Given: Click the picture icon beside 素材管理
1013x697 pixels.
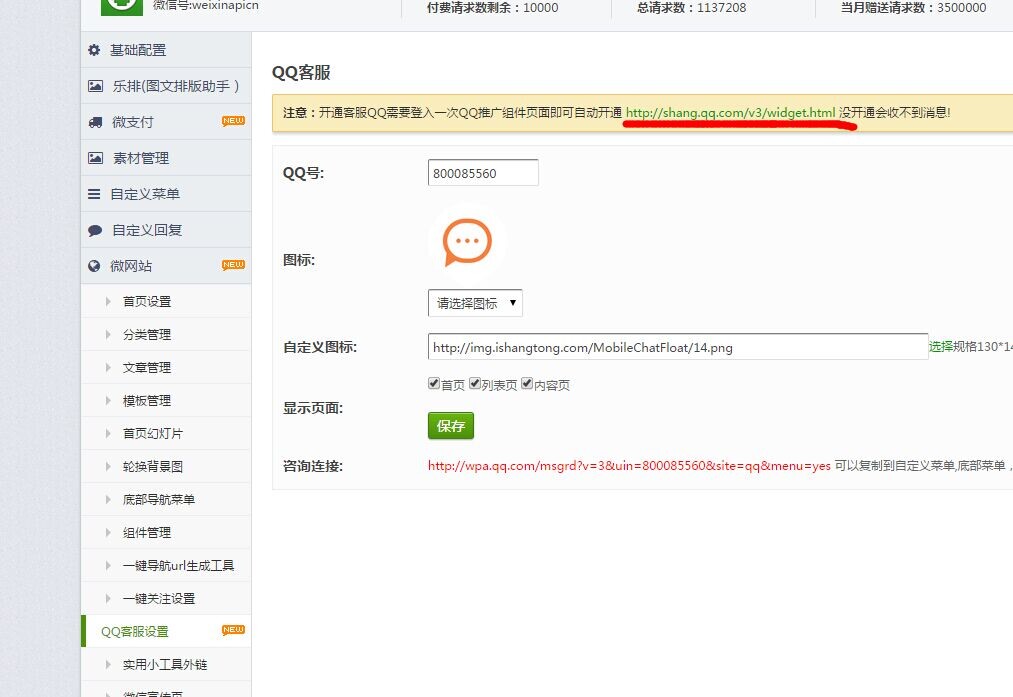Looking at the screenshot, I should point(95,158).
